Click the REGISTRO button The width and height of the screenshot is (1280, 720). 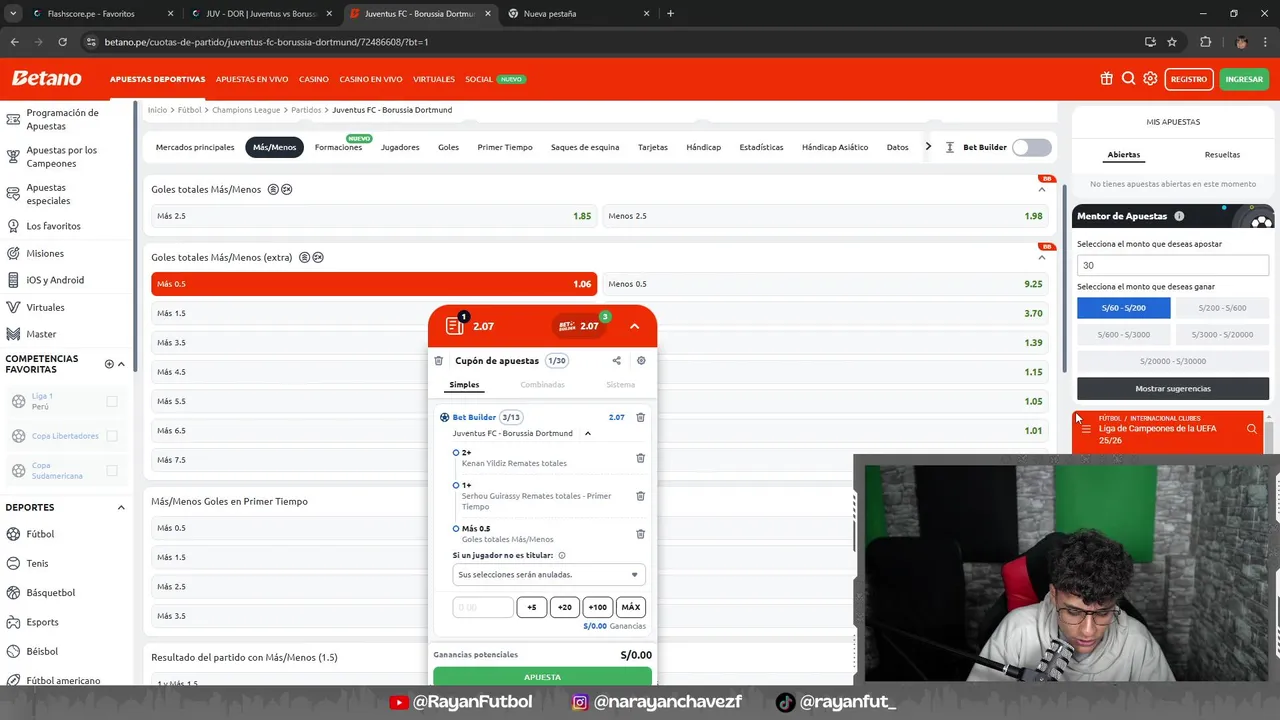pos(1189,79)
